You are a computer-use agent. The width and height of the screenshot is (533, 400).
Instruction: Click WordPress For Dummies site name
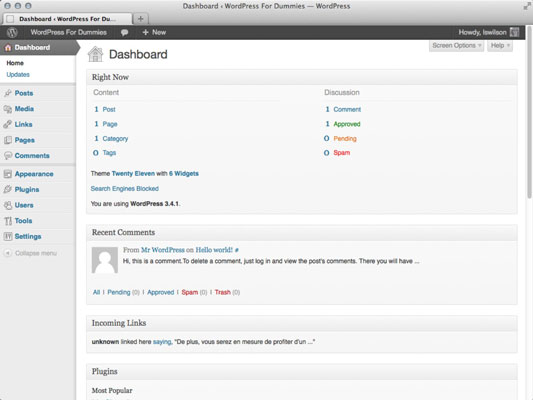click(x=68, y=32)
